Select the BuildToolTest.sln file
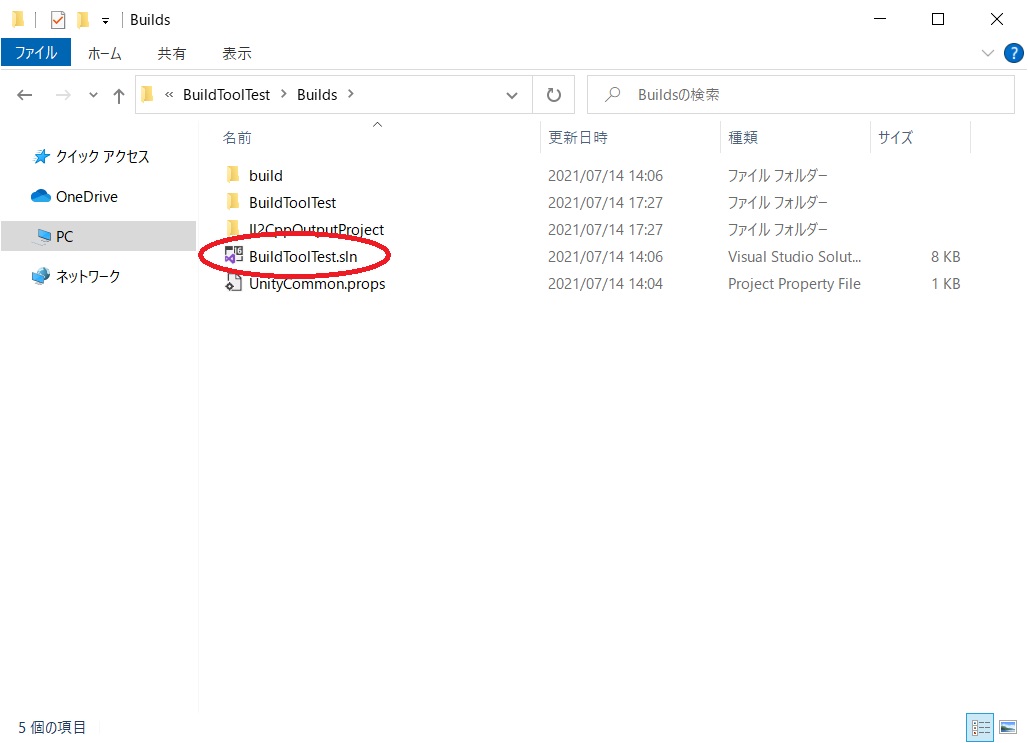 (x=303, y=256)
